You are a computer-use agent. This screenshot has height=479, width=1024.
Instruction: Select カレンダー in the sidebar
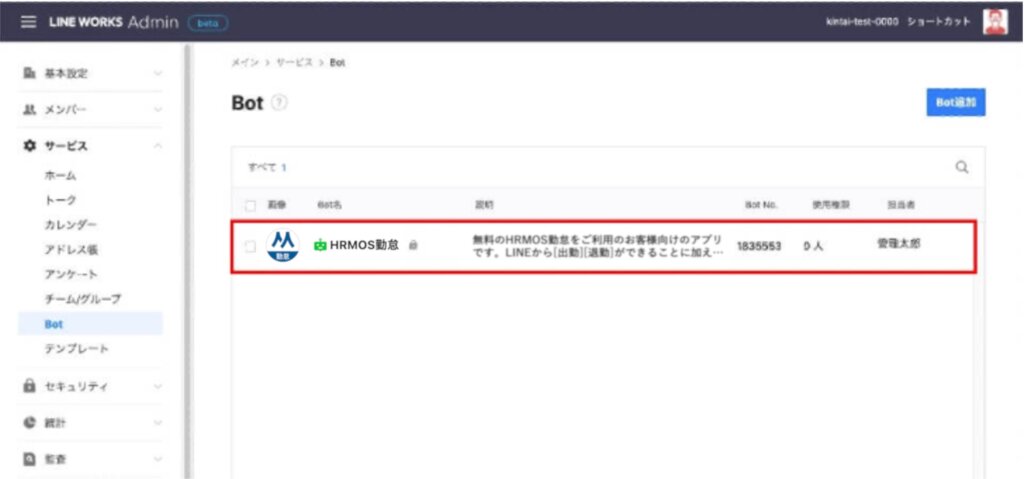coord(71,224)
